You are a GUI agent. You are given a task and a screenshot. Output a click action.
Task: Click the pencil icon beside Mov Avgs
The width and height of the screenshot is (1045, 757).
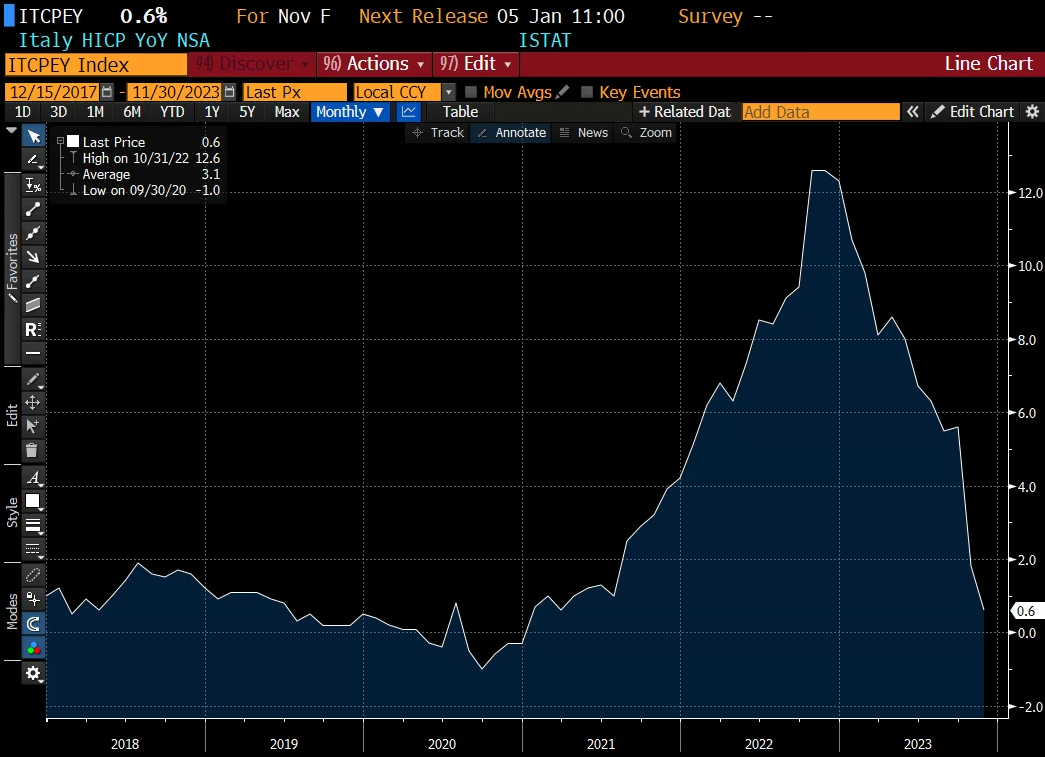coord(562,91)
